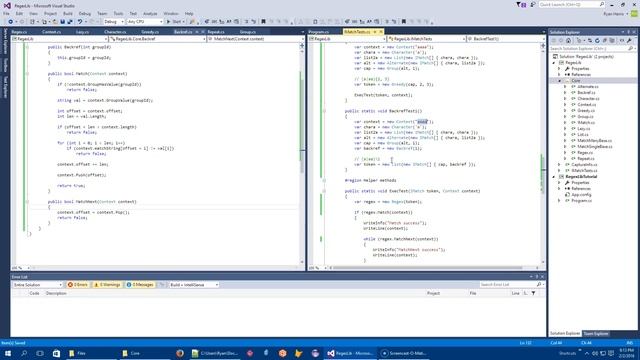The height and width of the screenshot is (360, 640).
Task: Click the View Code icon in Solution Explorer toolbar
Action: coord(622,40)
